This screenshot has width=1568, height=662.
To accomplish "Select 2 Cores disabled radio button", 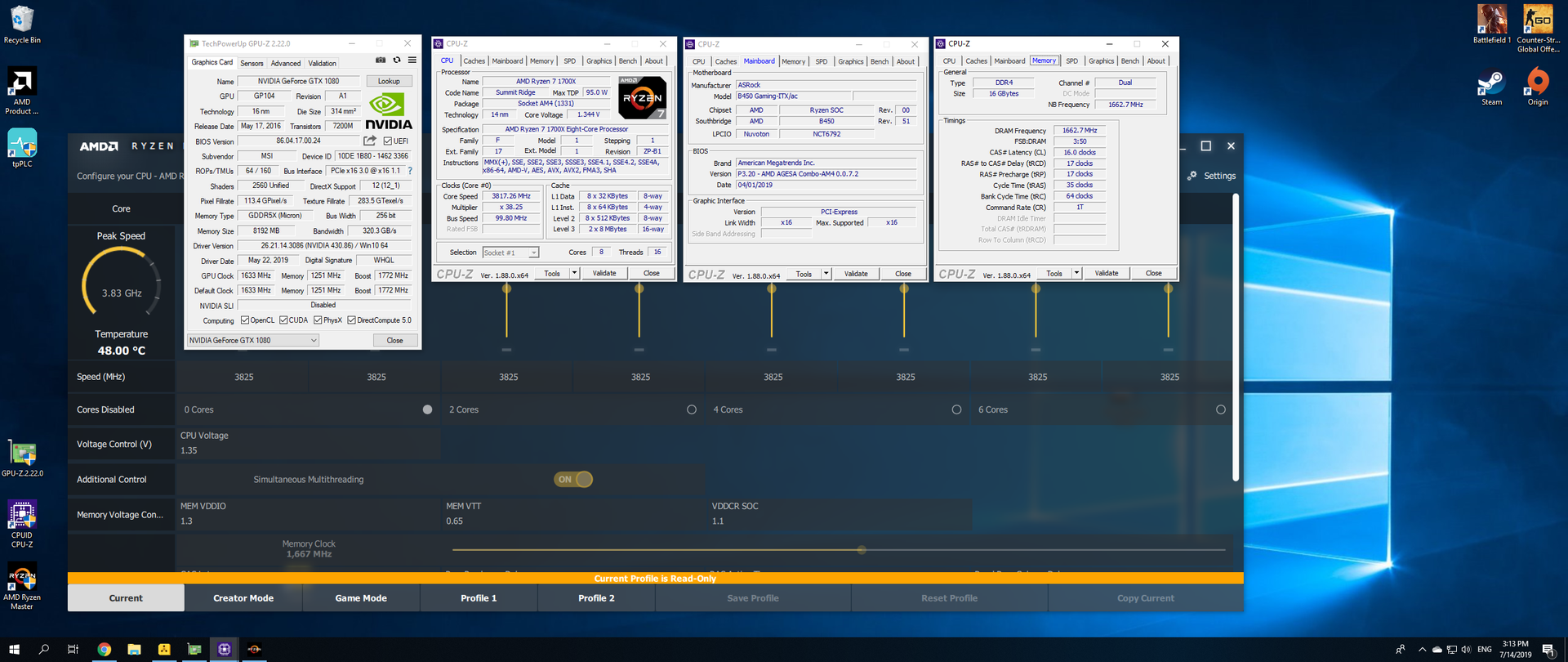I will [692, 409].
